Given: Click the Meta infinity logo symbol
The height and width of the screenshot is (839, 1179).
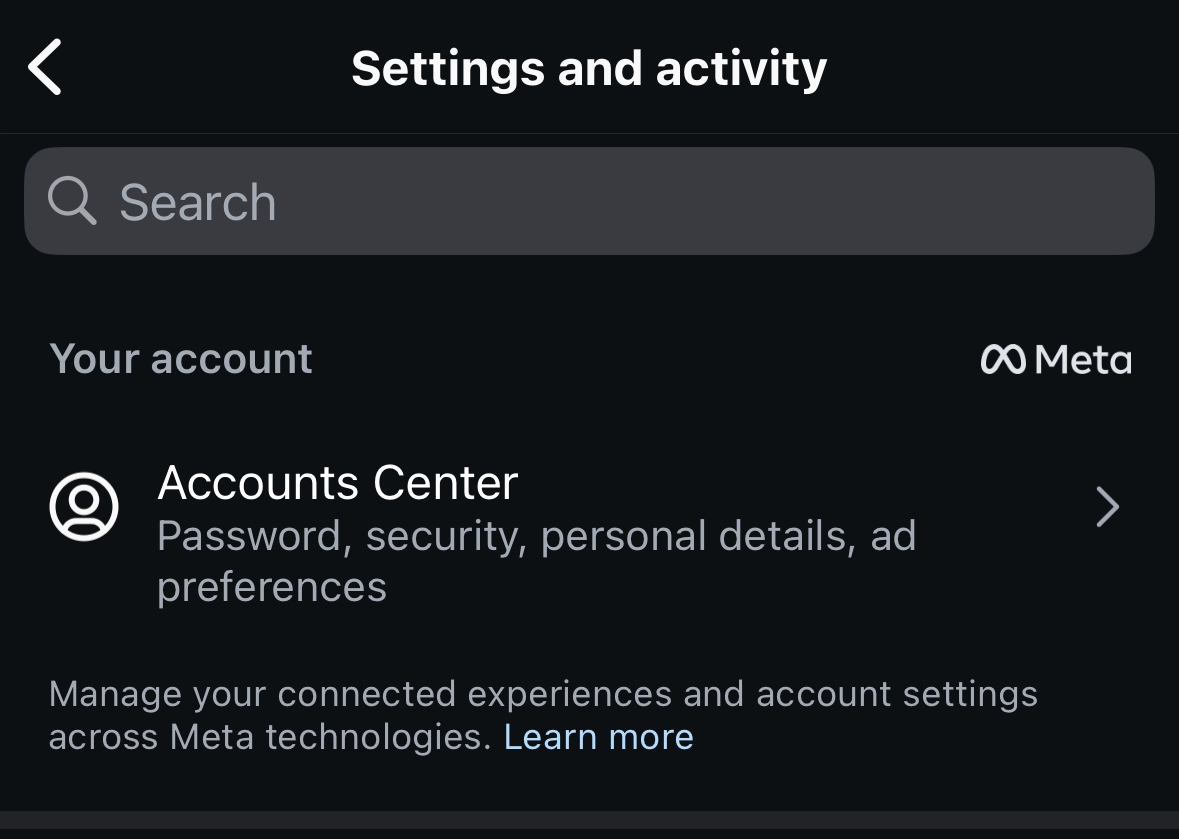Looking at the screenshot, I should (x=1002, y=360).
